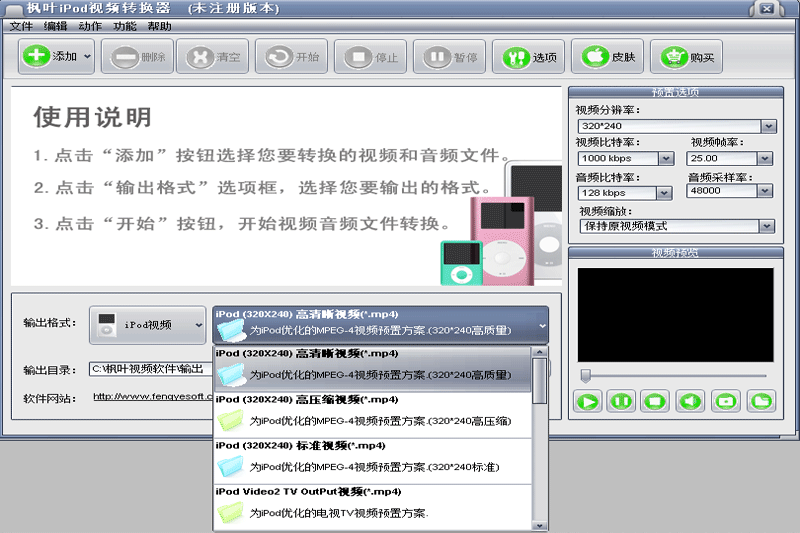
Task: Collapse the open preset combo box header
Action: click(381, 325)
